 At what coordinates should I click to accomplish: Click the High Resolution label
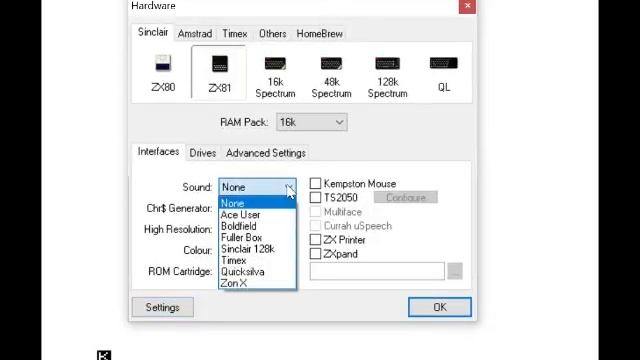(178, 229)
